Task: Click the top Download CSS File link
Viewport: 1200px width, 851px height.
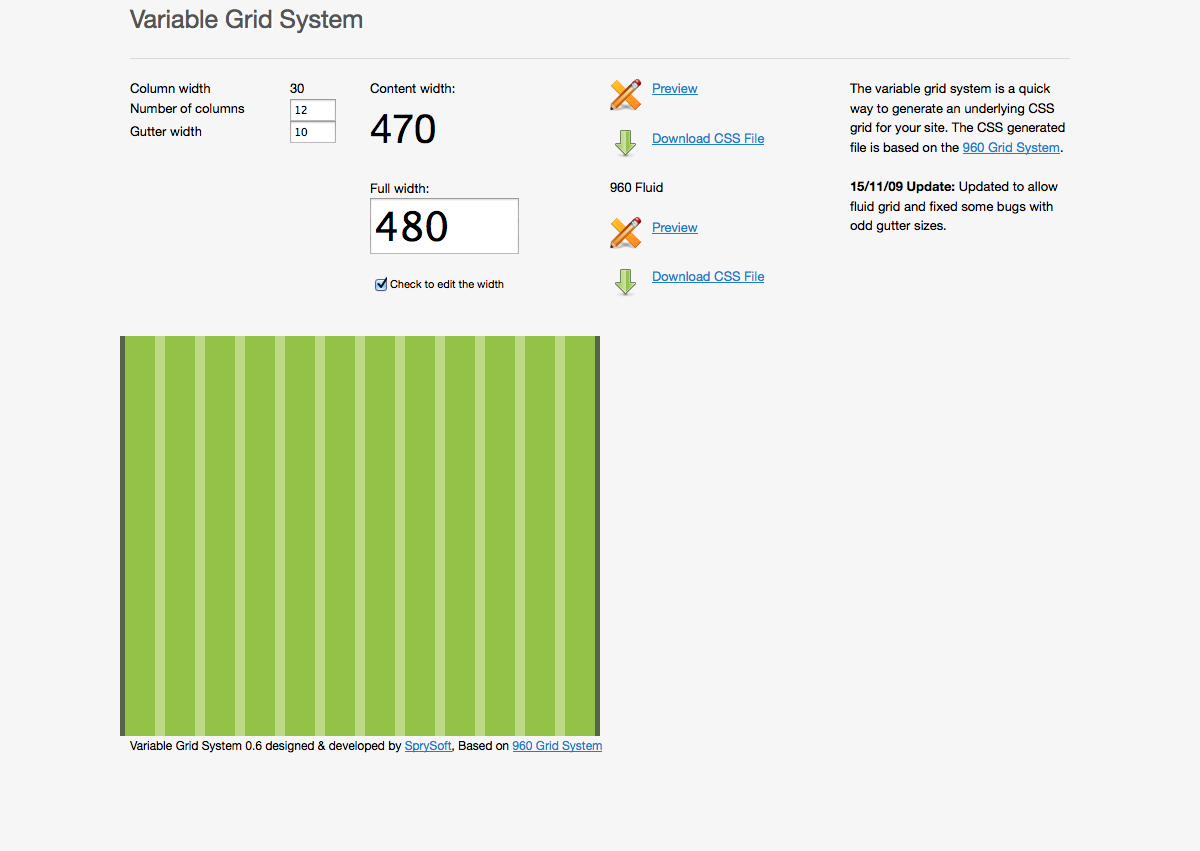Action: [x=707, y=139]
